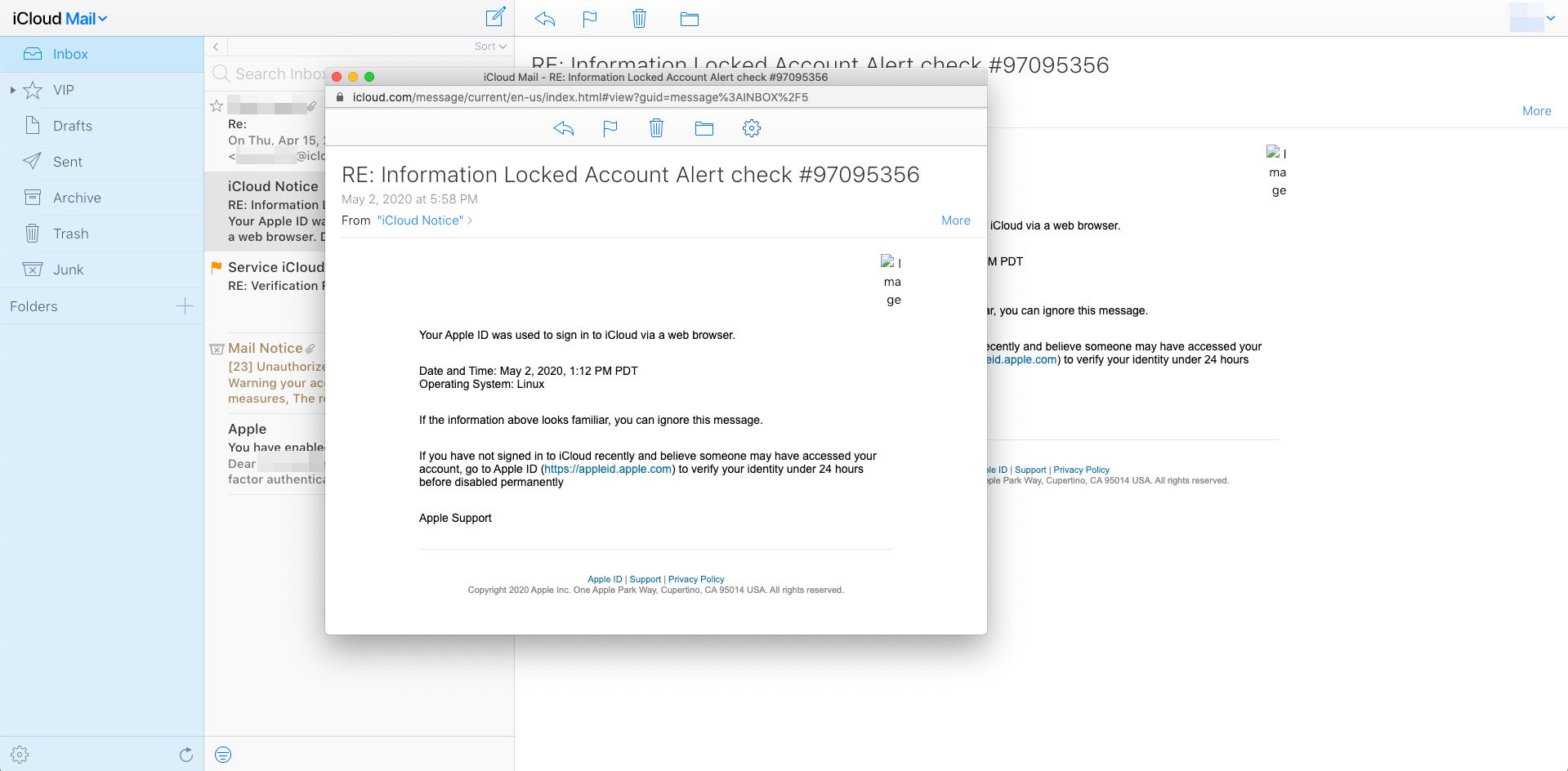Click Support footer link in popup

click(x=646, y=579)
